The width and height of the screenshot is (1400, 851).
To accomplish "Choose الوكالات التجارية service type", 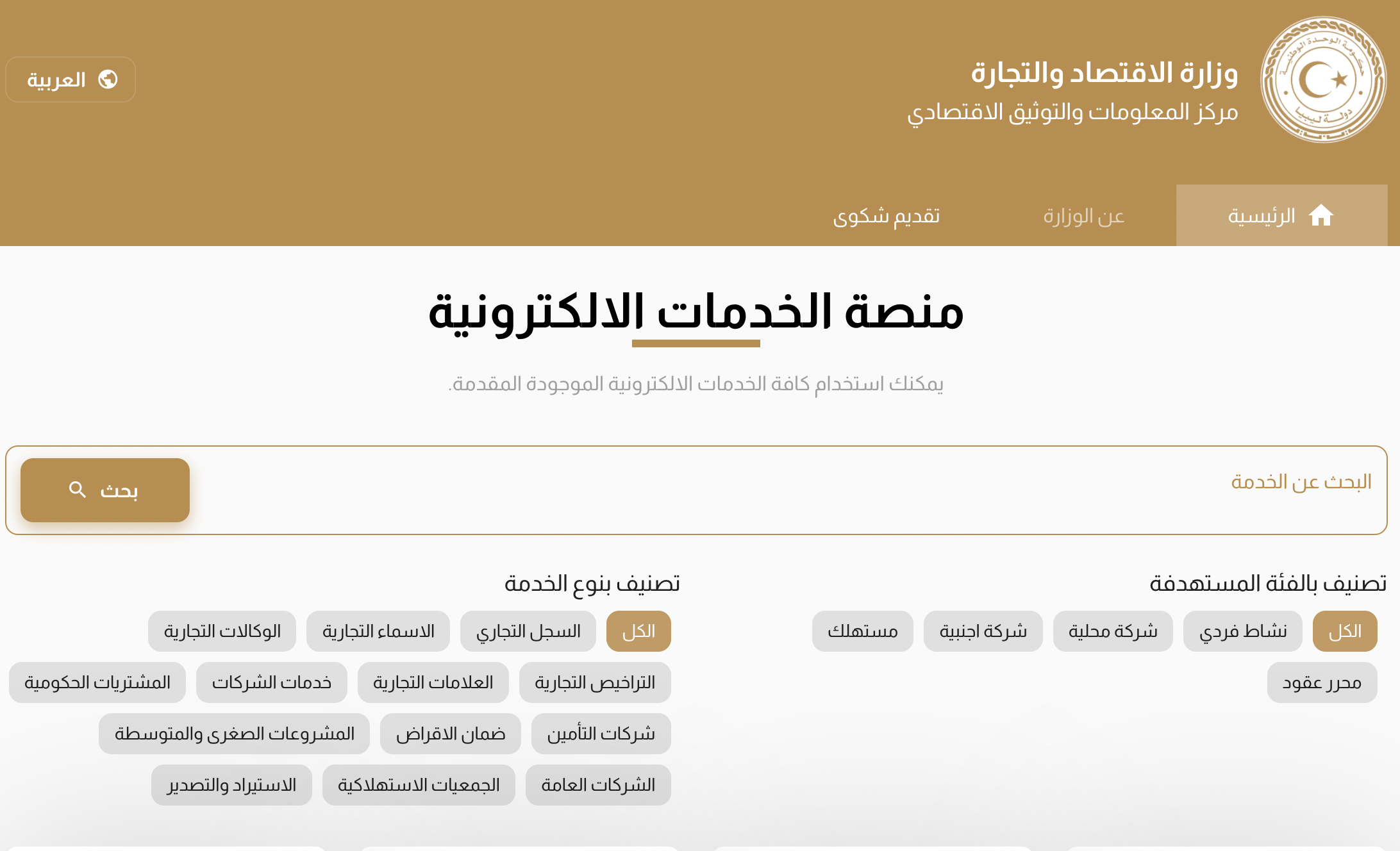I will click(x=222, y=631).
